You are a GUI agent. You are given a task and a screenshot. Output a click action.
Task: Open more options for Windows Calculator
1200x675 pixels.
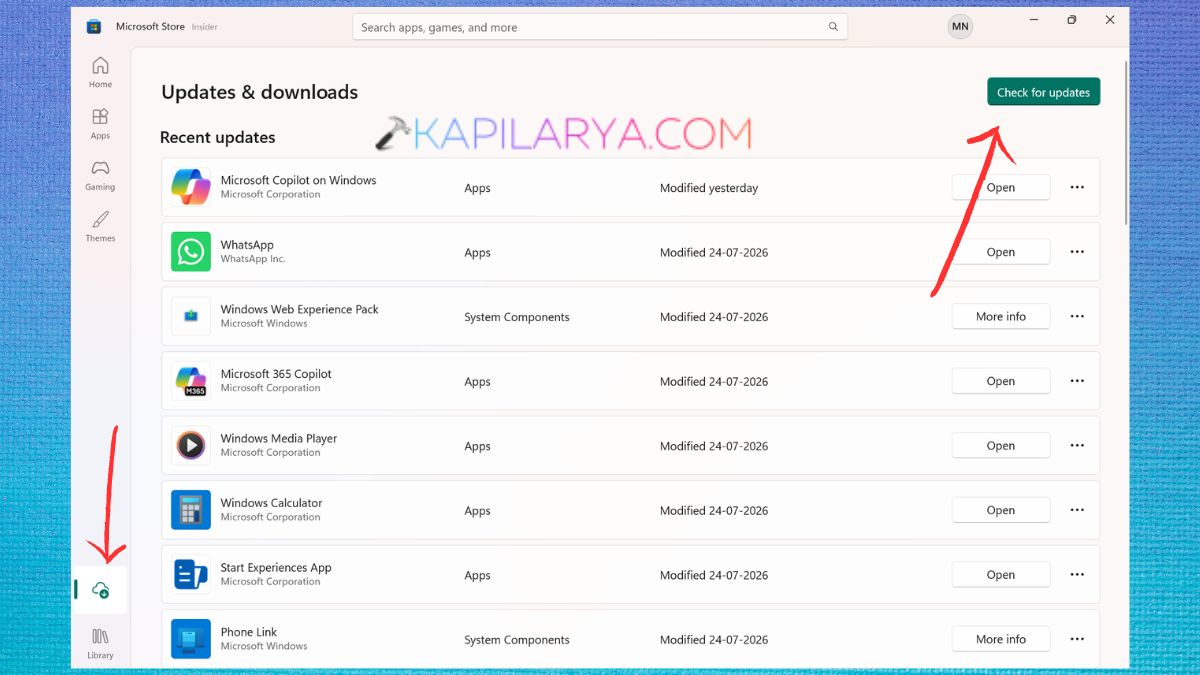(x=1077, y=510)
